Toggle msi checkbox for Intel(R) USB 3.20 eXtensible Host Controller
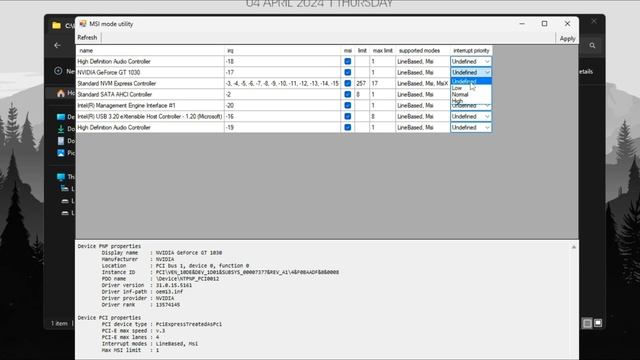Image resolution: width=640 pixels, height=360 pixels. (x=347, y=116)
